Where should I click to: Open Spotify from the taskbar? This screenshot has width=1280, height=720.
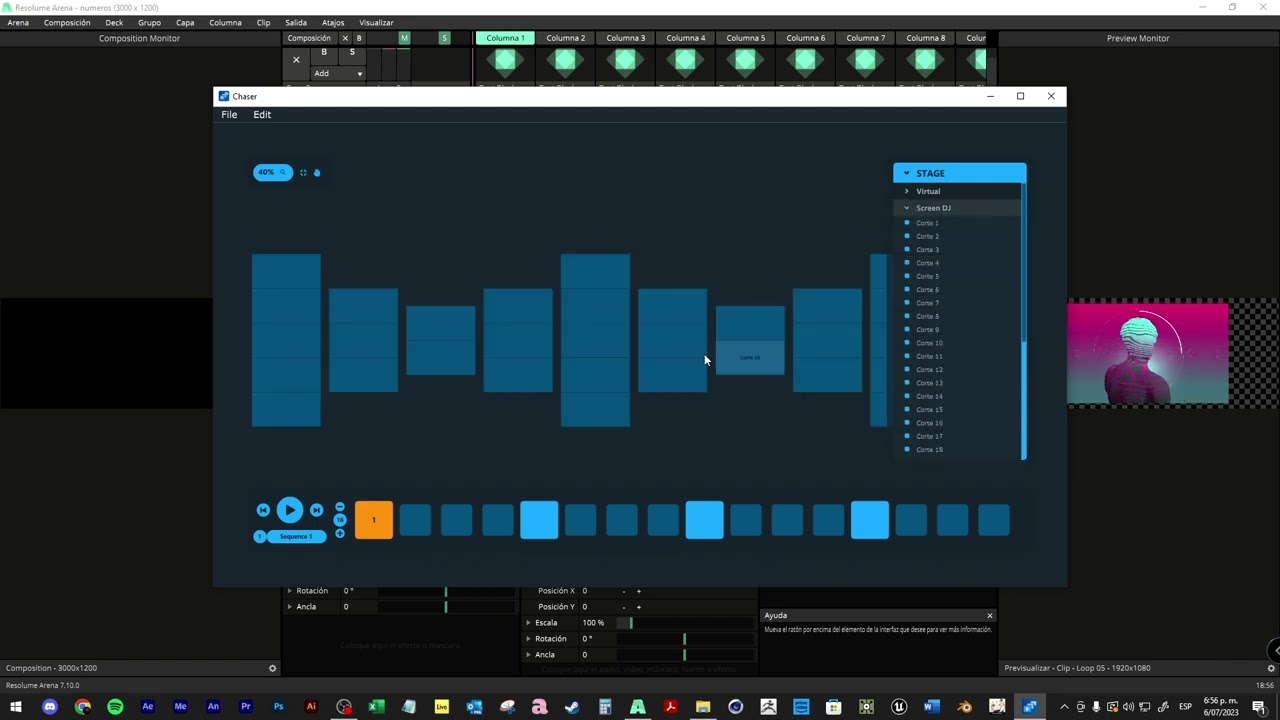click(115, 707)
